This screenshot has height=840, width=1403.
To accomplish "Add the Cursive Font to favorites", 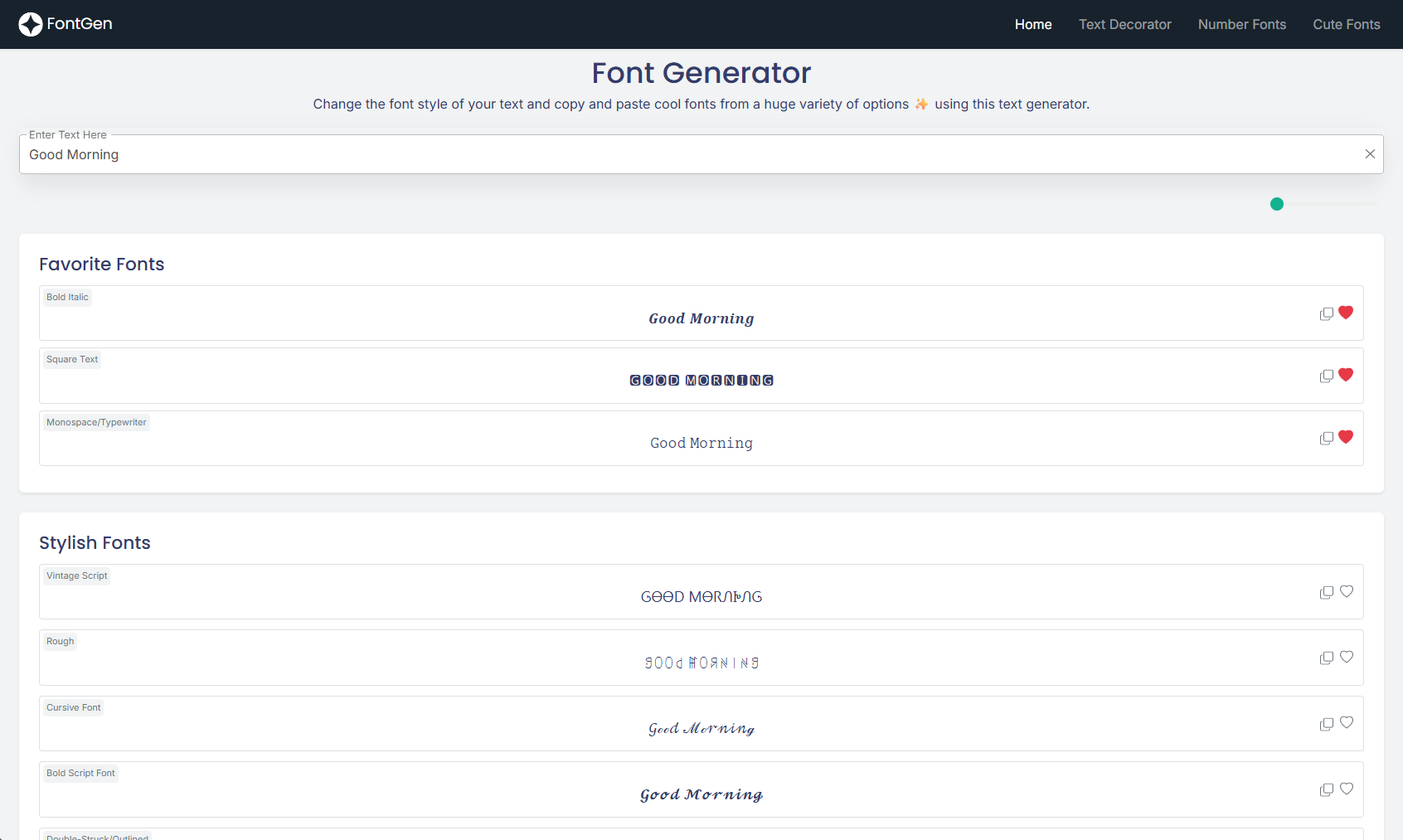I will pos(1346,722).
